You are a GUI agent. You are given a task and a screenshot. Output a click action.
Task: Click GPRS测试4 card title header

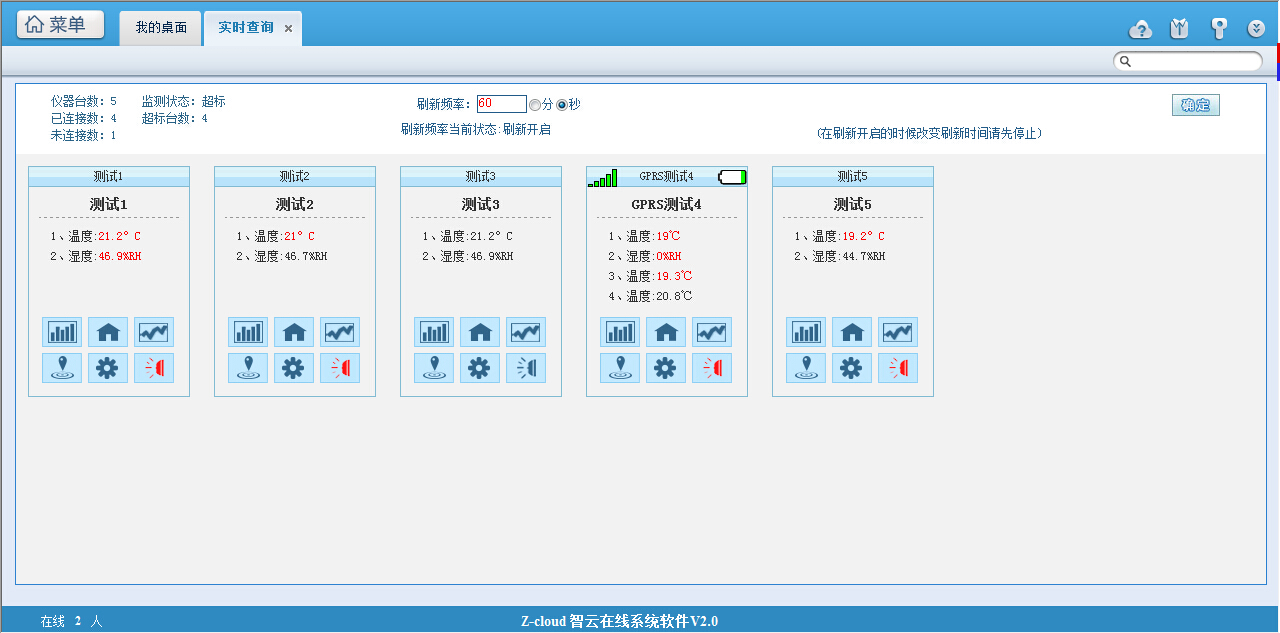coord(666,177)
